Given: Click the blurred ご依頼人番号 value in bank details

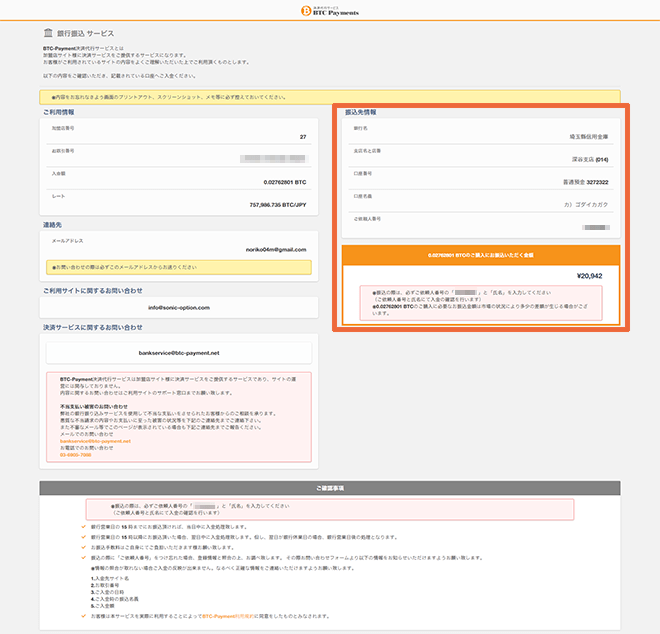Looking at the screenshot, I should (596, 227).
